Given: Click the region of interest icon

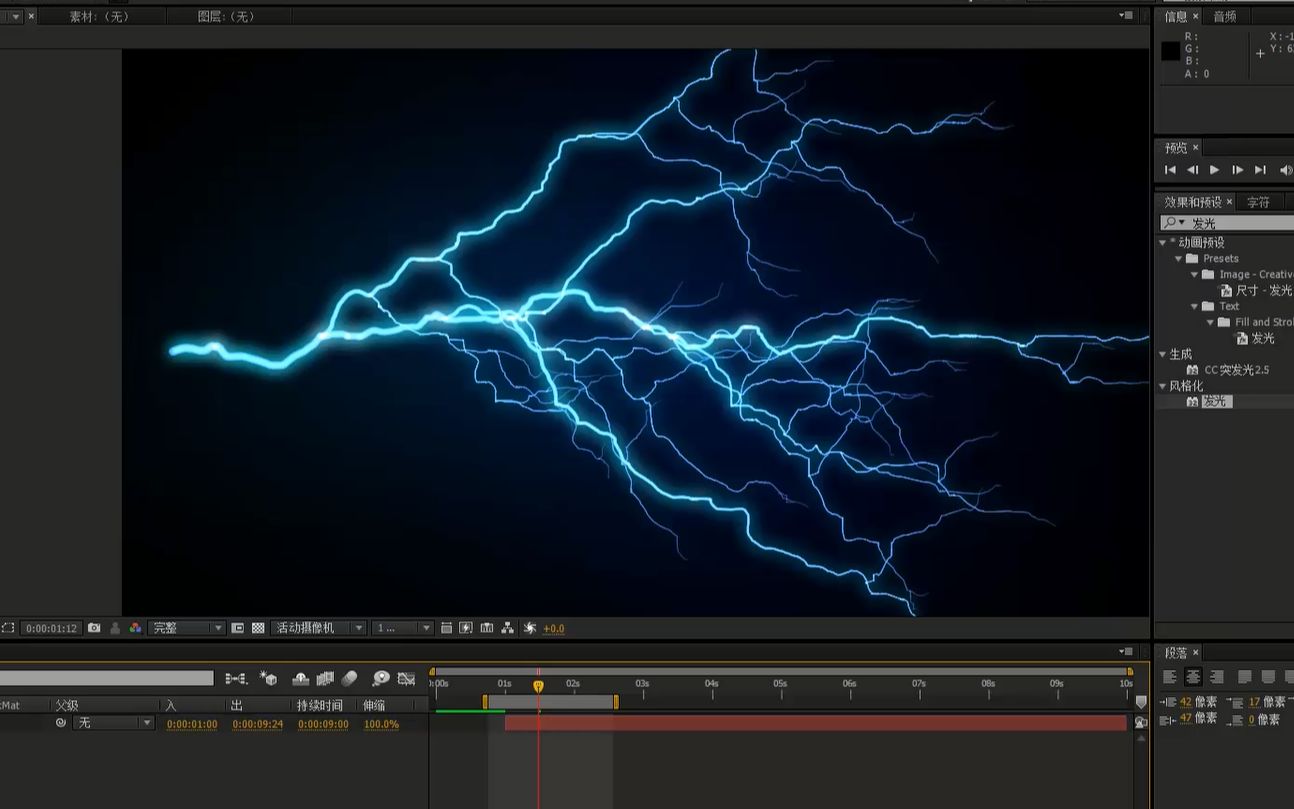Looking at the screenshot, I should tap(8, 628).
